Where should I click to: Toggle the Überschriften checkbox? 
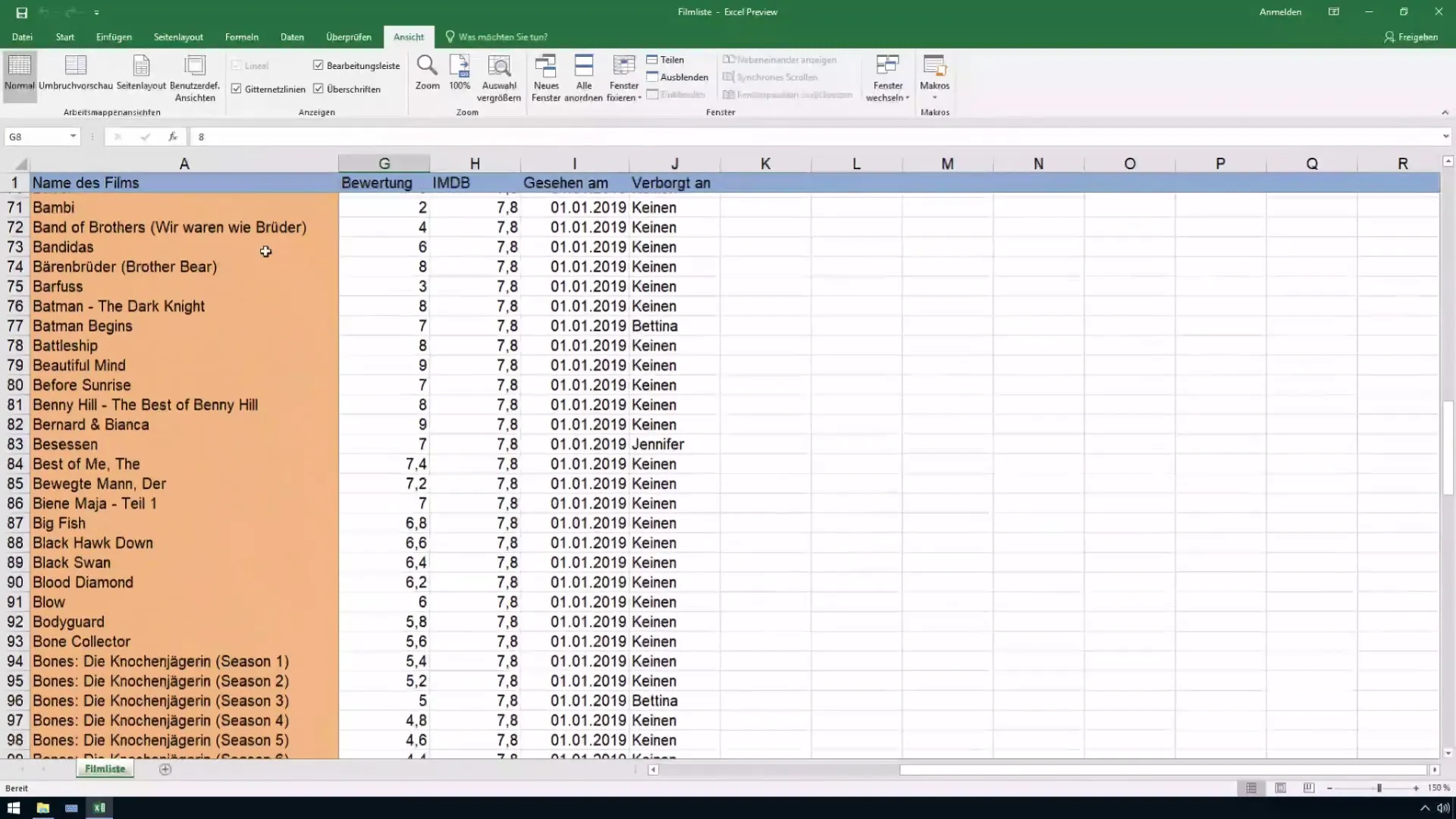[x=318, y=89]
